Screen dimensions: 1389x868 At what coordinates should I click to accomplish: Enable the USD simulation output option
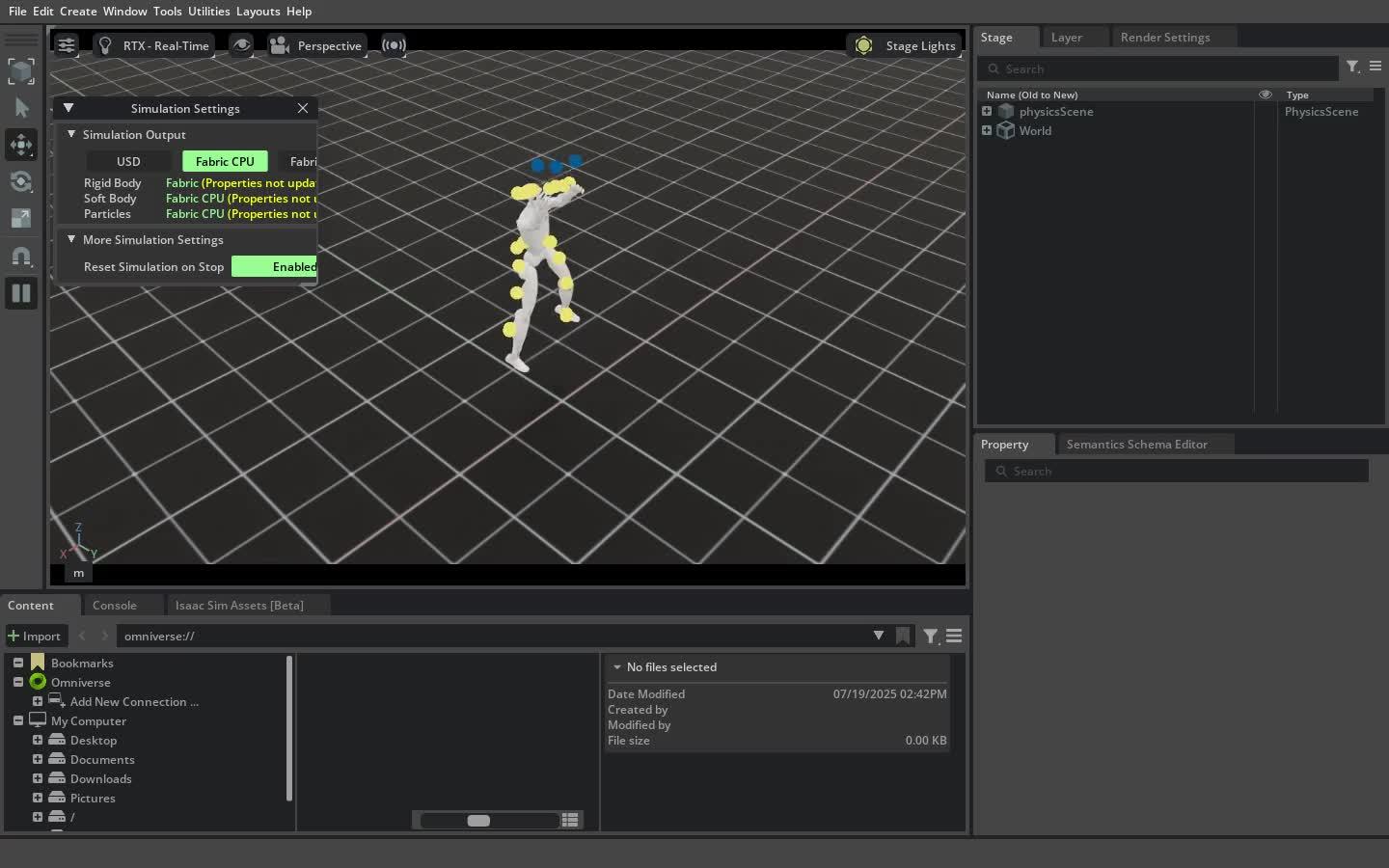click(x=128, y=161)
